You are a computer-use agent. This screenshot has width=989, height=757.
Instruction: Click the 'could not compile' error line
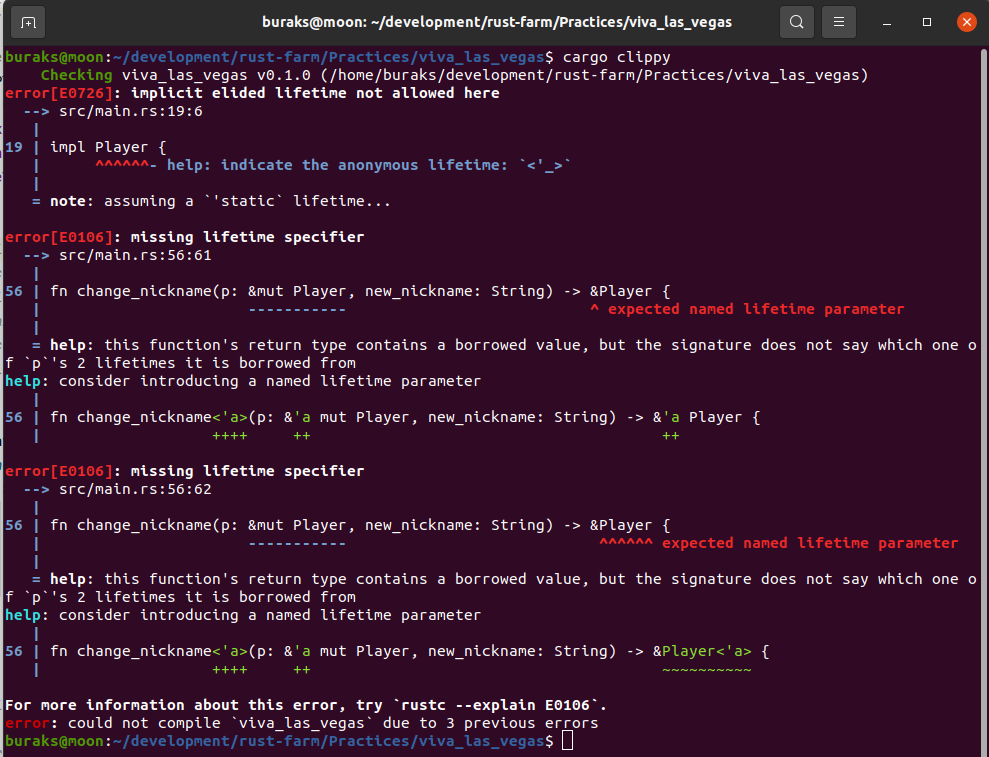(x=300, y=723)
